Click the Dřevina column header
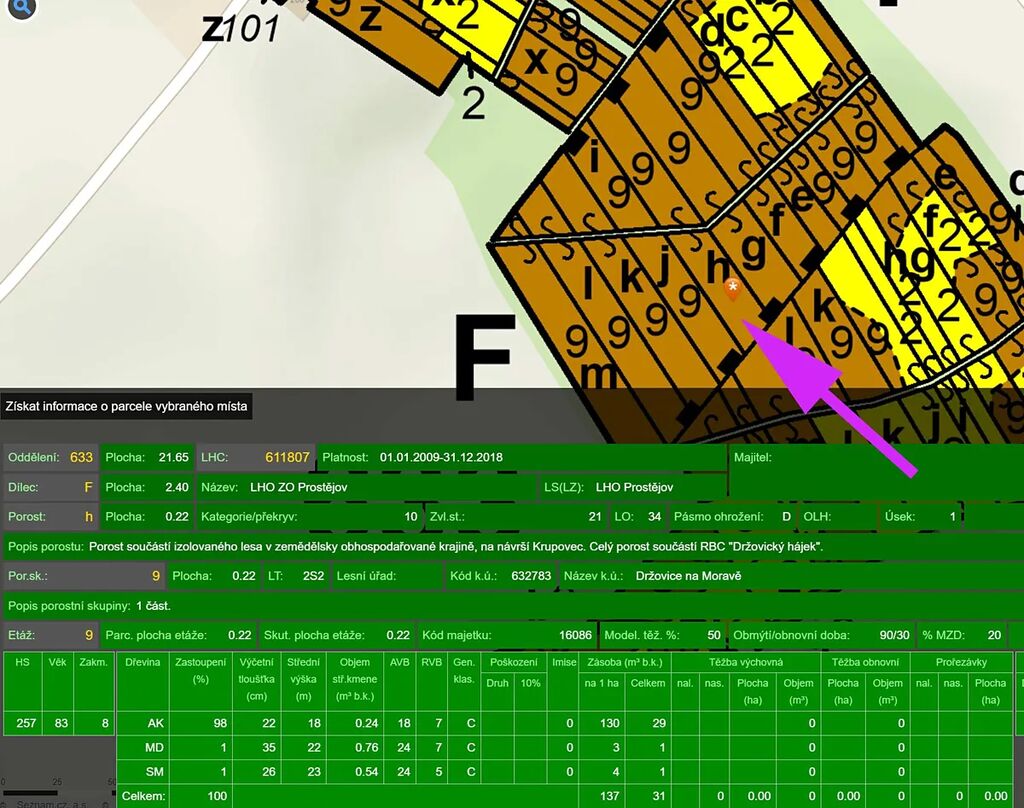The height and width of the screenshot is (808, 1024). 141,662
